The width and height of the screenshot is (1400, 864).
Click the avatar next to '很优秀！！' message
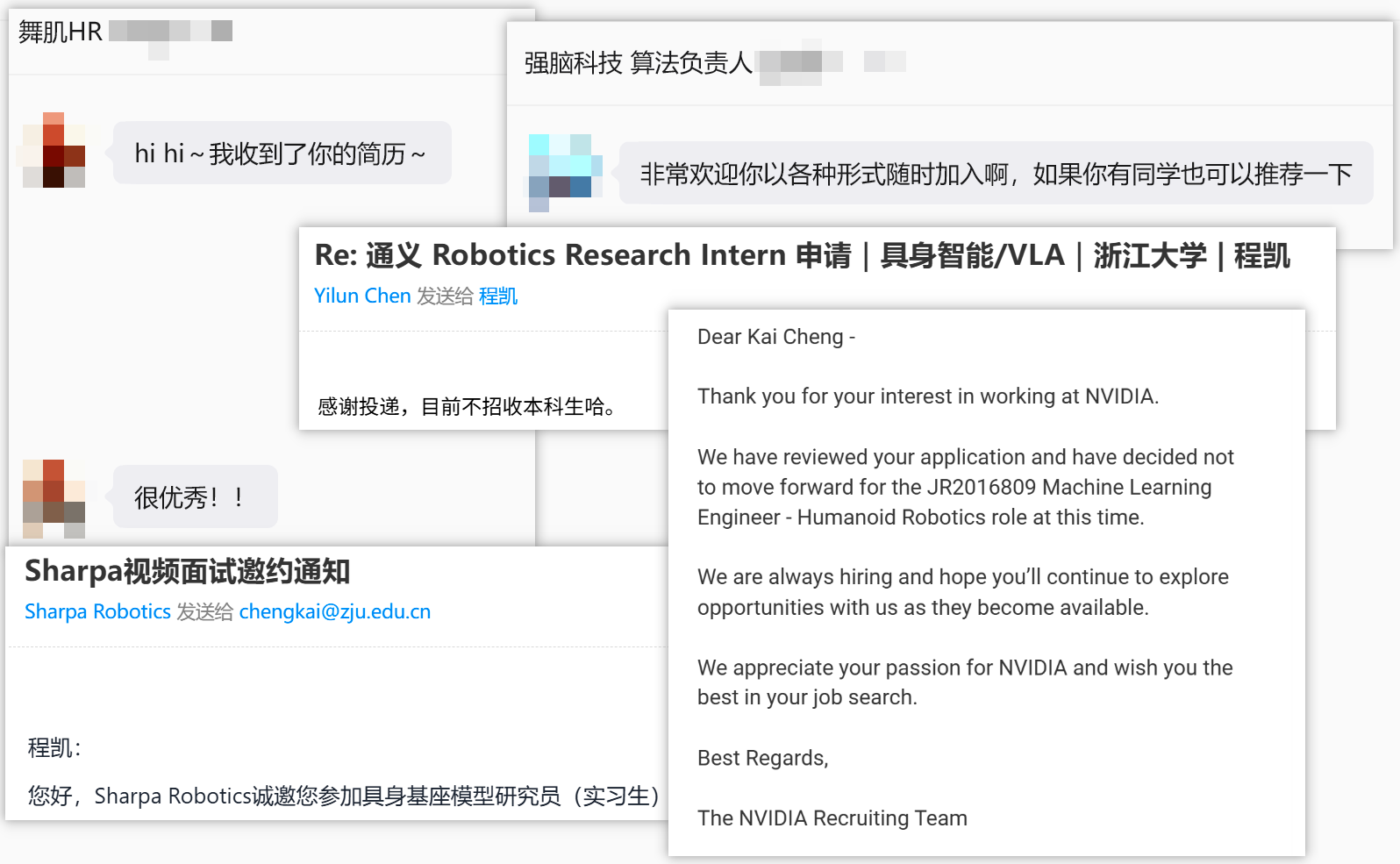click(x=53, y=498)
